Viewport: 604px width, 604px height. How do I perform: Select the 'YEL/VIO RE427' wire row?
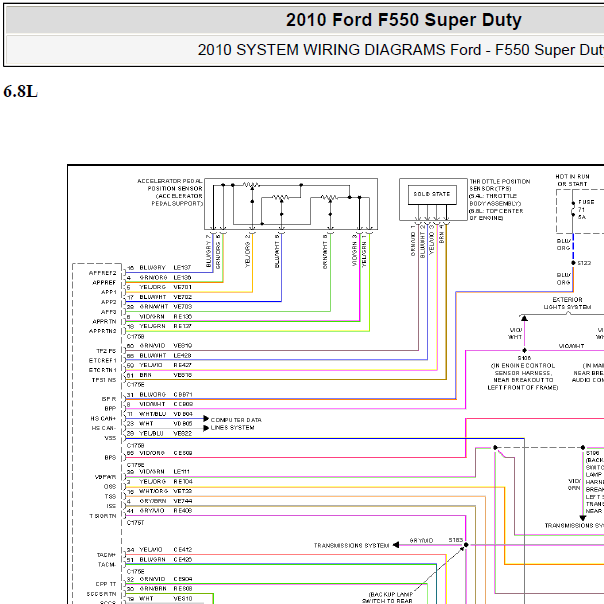tap(159, 365)
